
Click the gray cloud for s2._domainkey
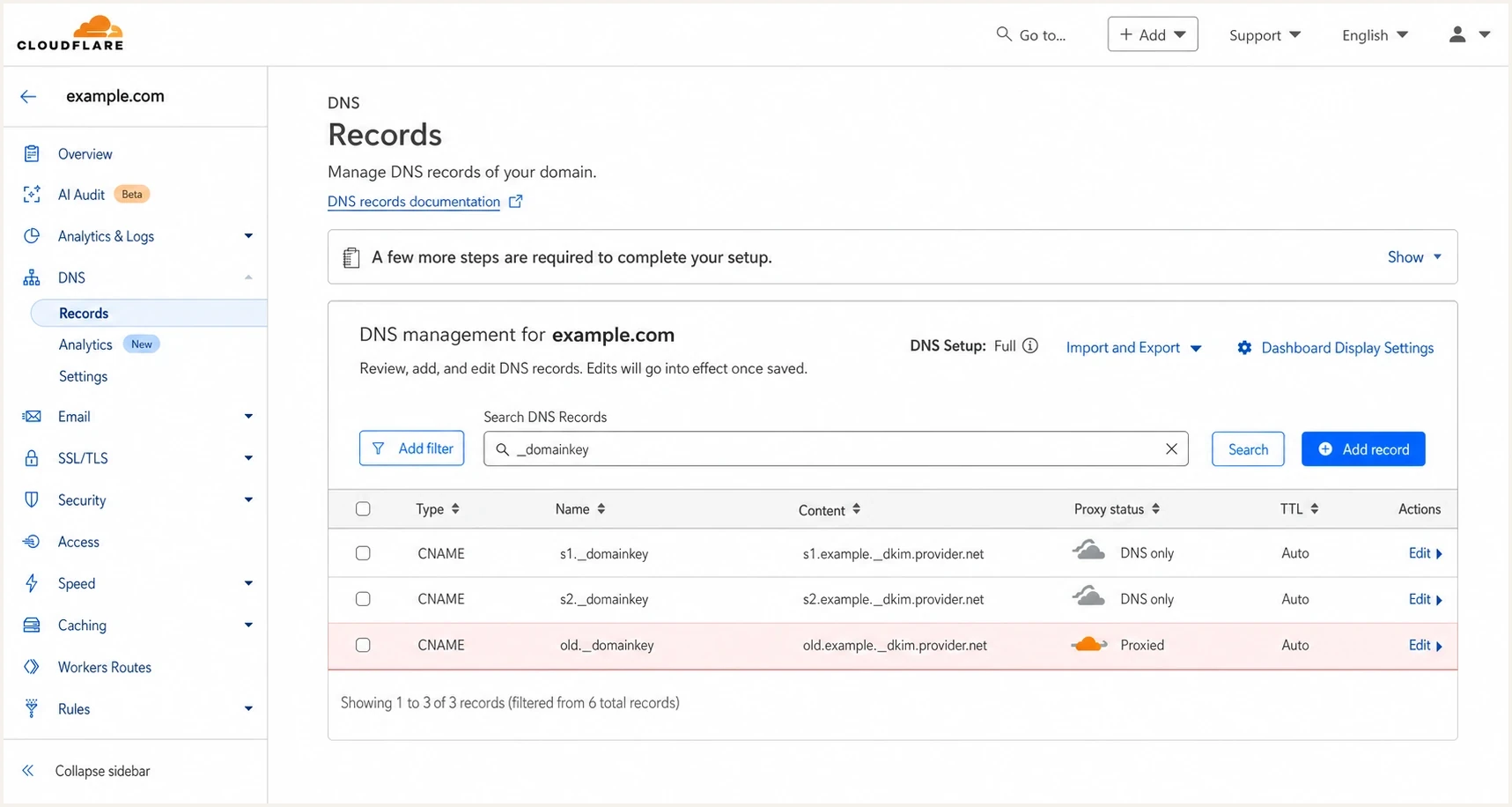1088,596
